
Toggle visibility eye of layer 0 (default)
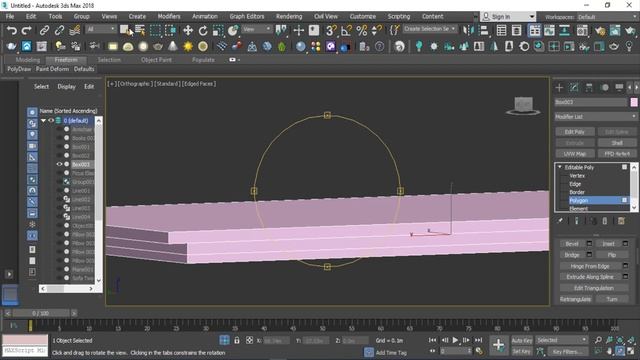(51, 120)
